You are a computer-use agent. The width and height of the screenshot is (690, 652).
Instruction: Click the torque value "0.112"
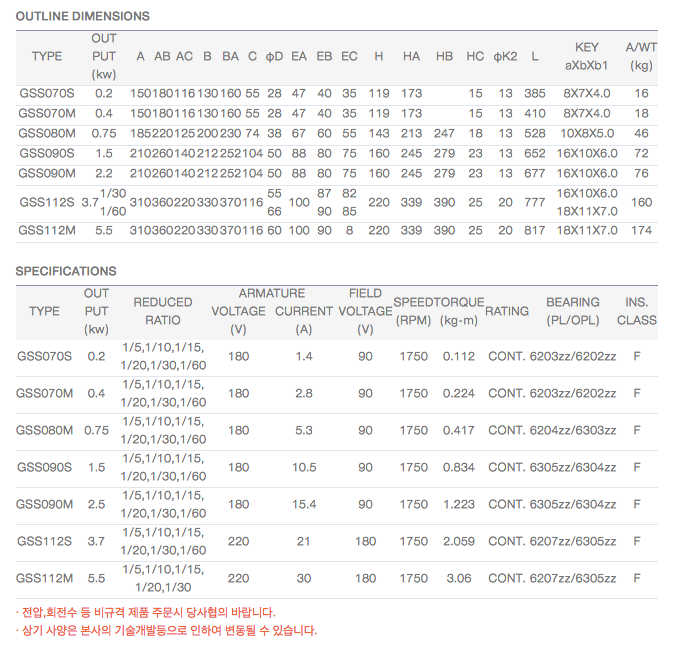point(459,356)
